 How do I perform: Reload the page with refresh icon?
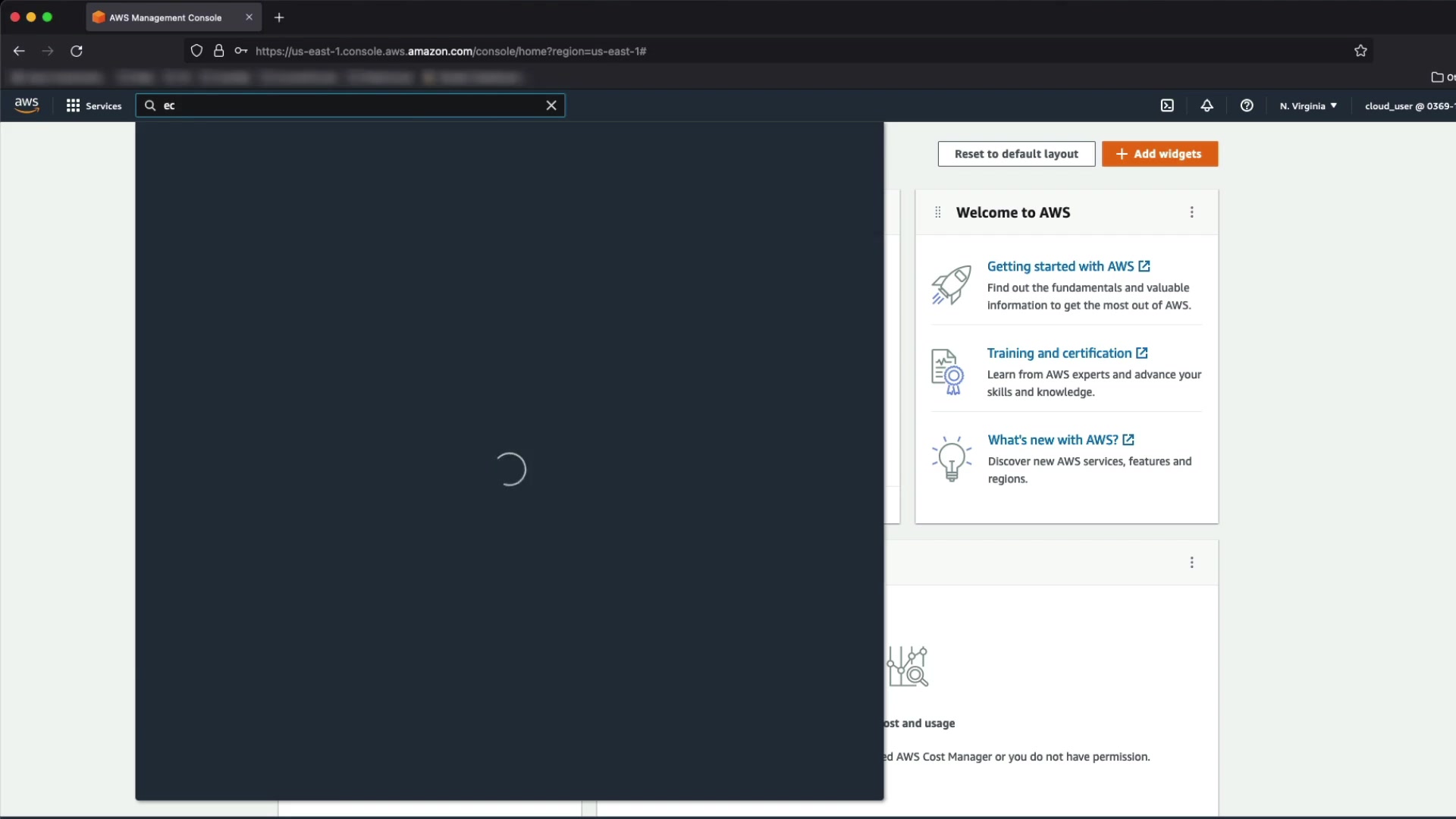click(77, 51)
